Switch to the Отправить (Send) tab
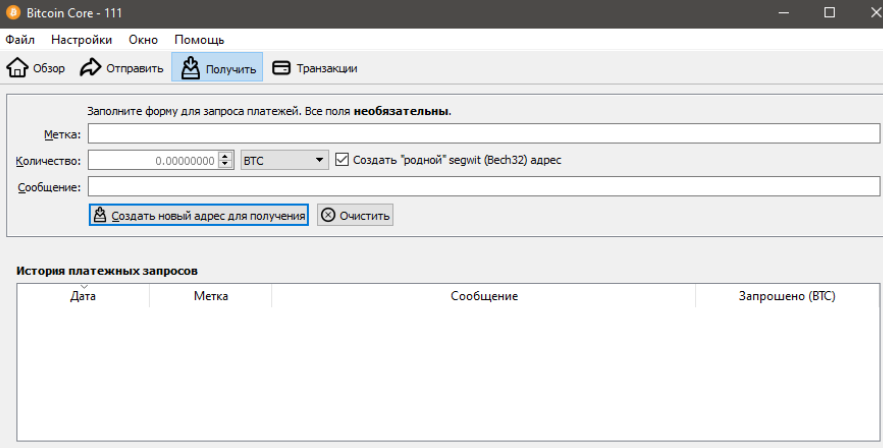This screenshot has width=883, height=448. [x=122, y=68]
